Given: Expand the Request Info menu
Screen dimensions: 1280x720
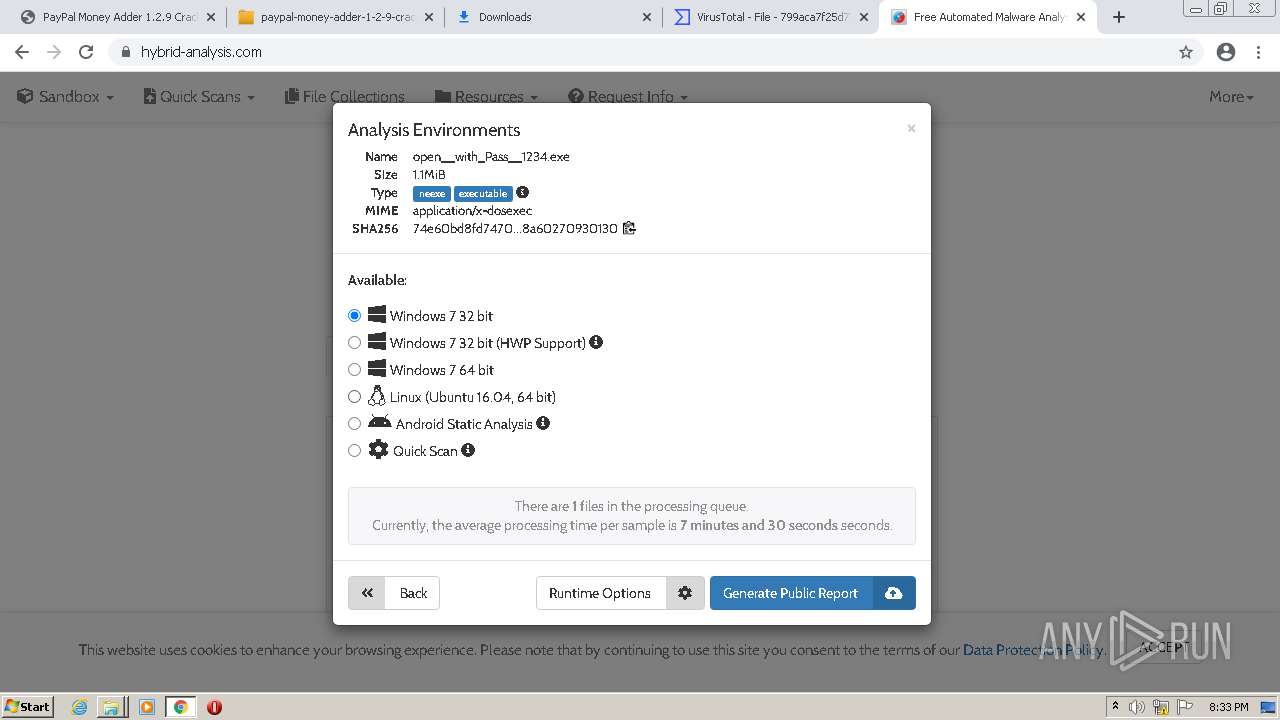Looking at the screenshot, I should (628, 96).
